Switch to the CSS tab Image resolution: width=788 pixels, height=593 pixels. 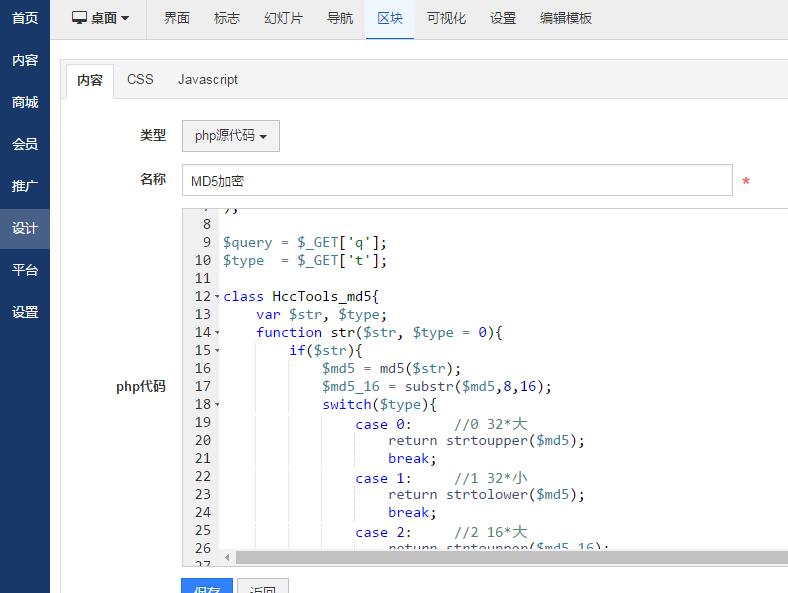coord(140,79)
